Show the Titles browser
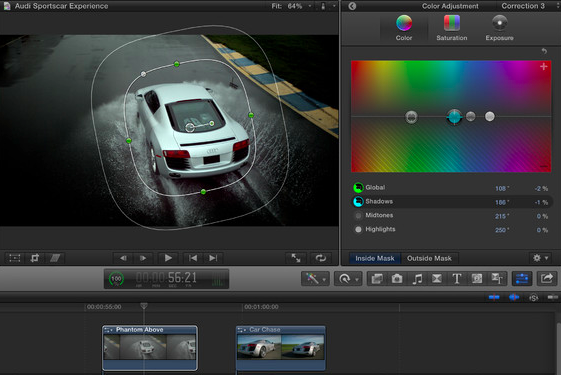Viewport: 561px width, 375px height. tap(457, 278)
